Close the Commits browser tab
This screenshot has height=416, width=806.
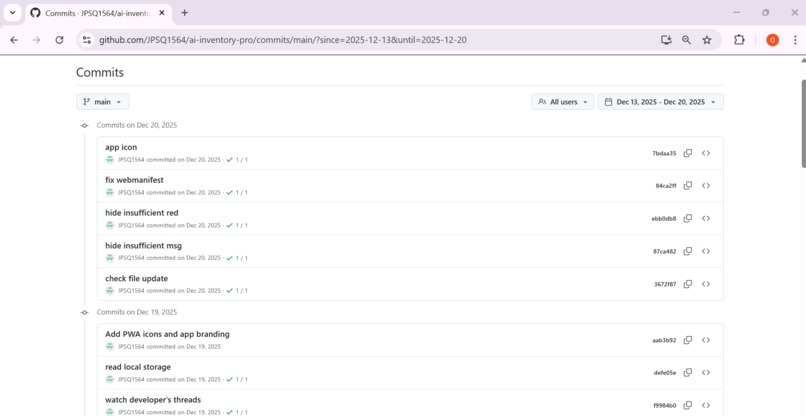[162, 13]
